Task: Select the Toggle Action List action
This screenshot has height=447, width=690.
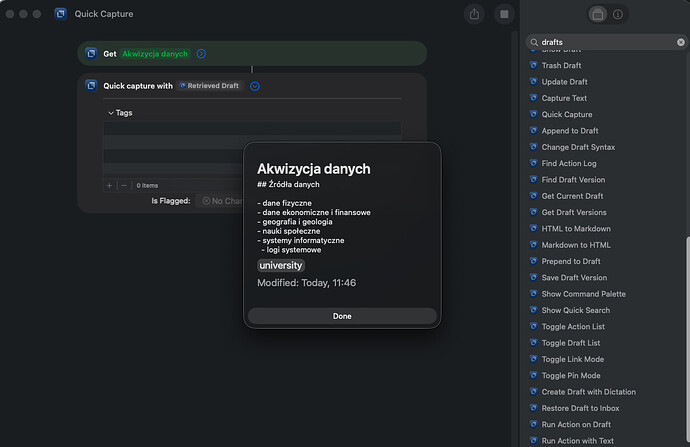Action: point(573,326)
